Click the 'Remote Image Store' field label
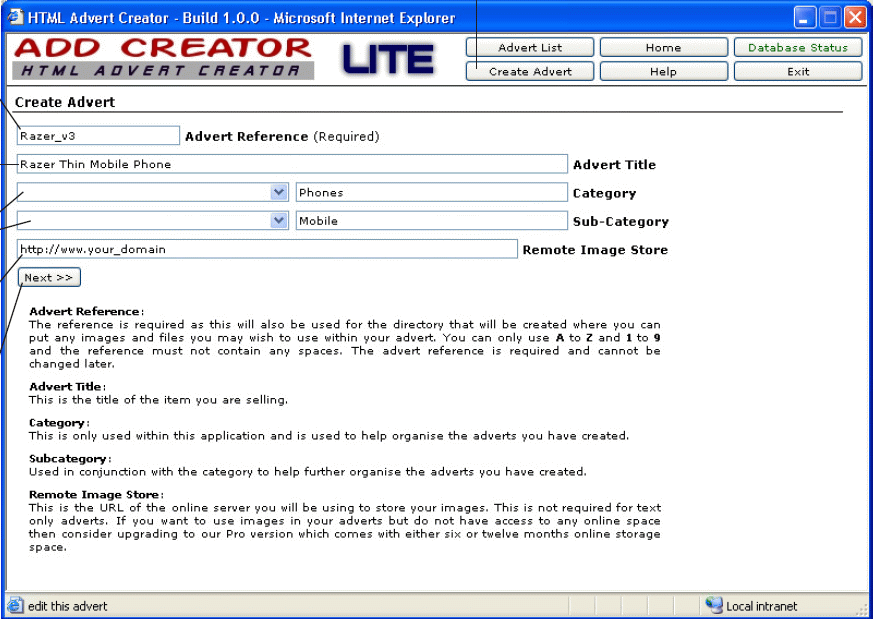873x619 pixels. [595, 250]
